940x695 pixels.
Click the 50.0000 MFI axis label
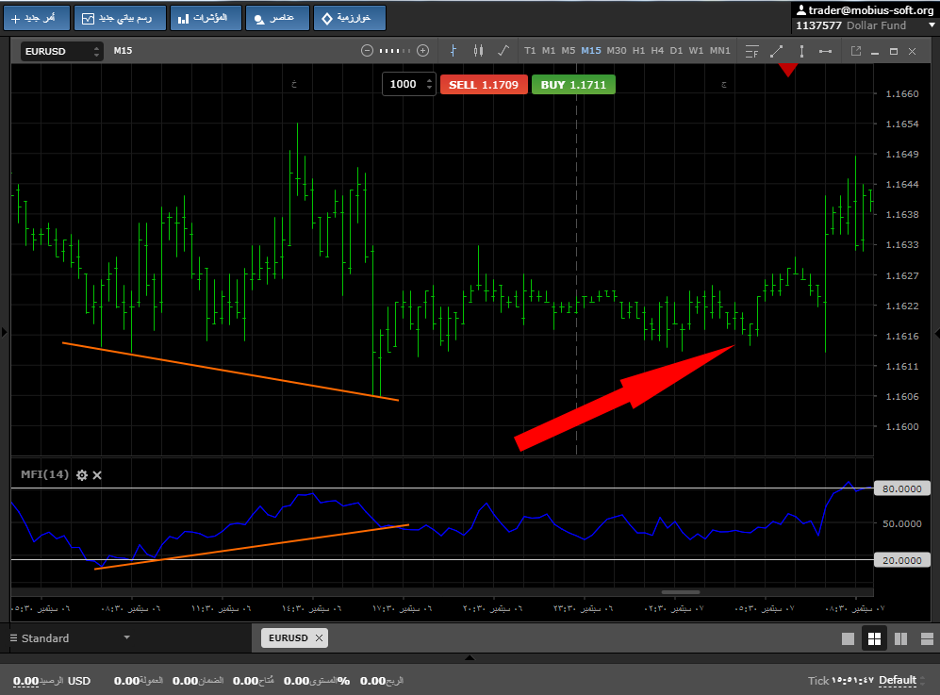(902, 523)
